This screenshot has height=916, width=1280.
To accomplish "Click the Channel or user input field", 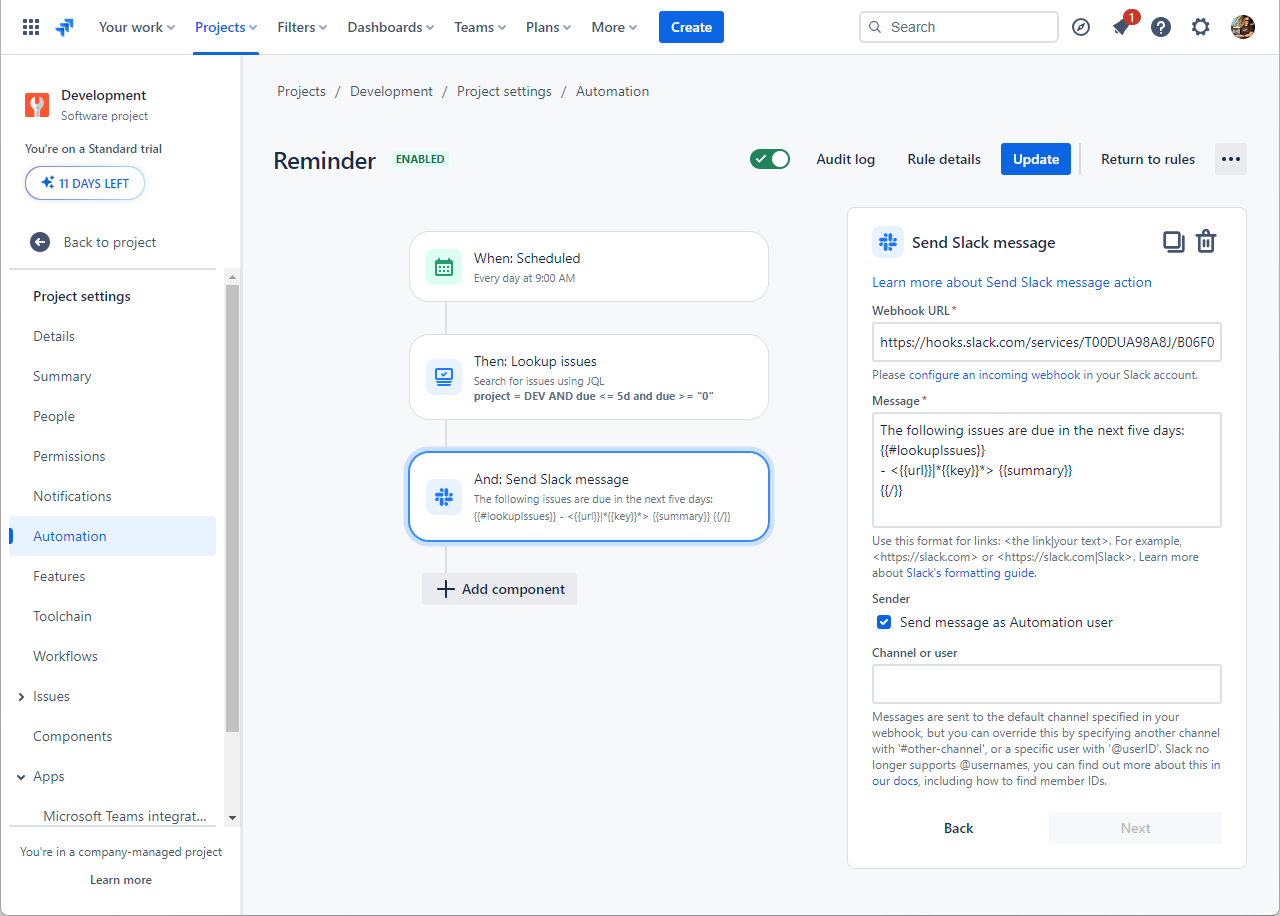I will tap(1046, 683).
